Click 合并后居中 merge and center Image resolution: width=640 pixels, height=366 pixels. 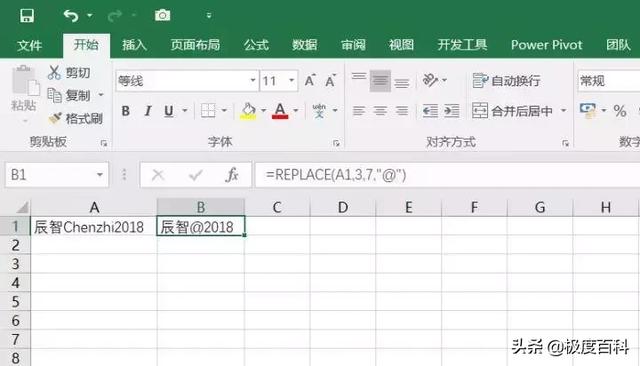[512, 111]
